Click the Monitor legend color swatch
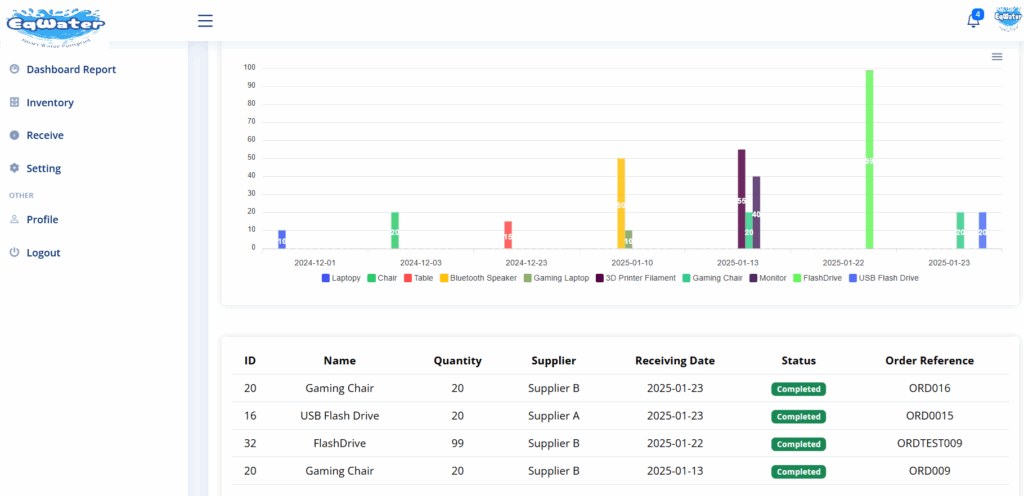1024x496 pixels. click(x=753, y=278)
